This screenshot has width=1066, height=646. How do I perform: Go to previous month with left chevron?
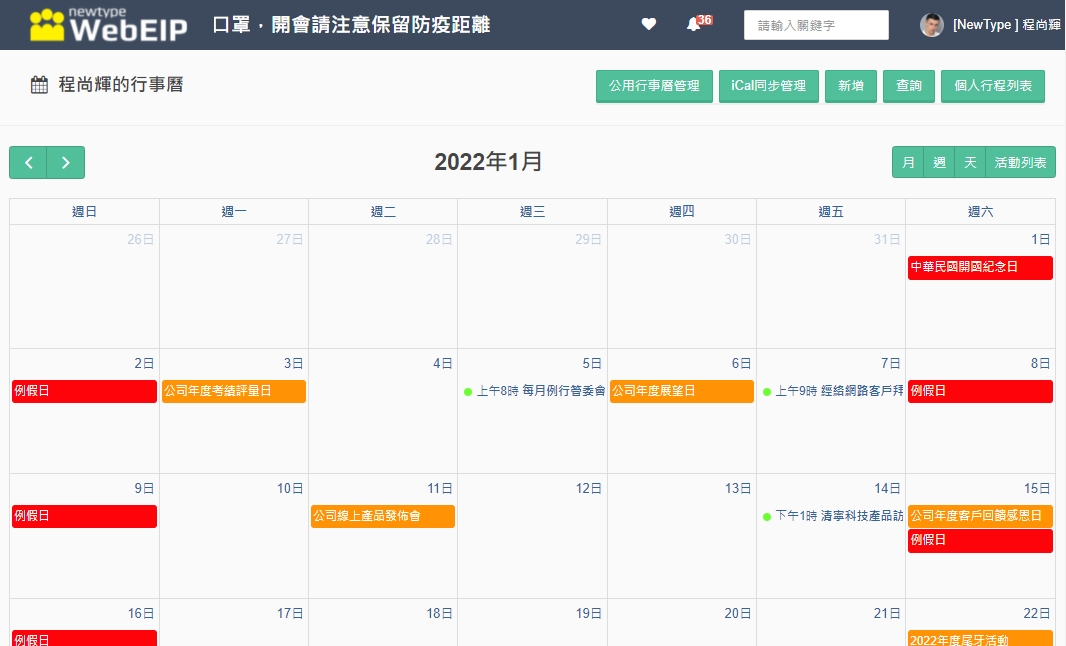point(29,162)
